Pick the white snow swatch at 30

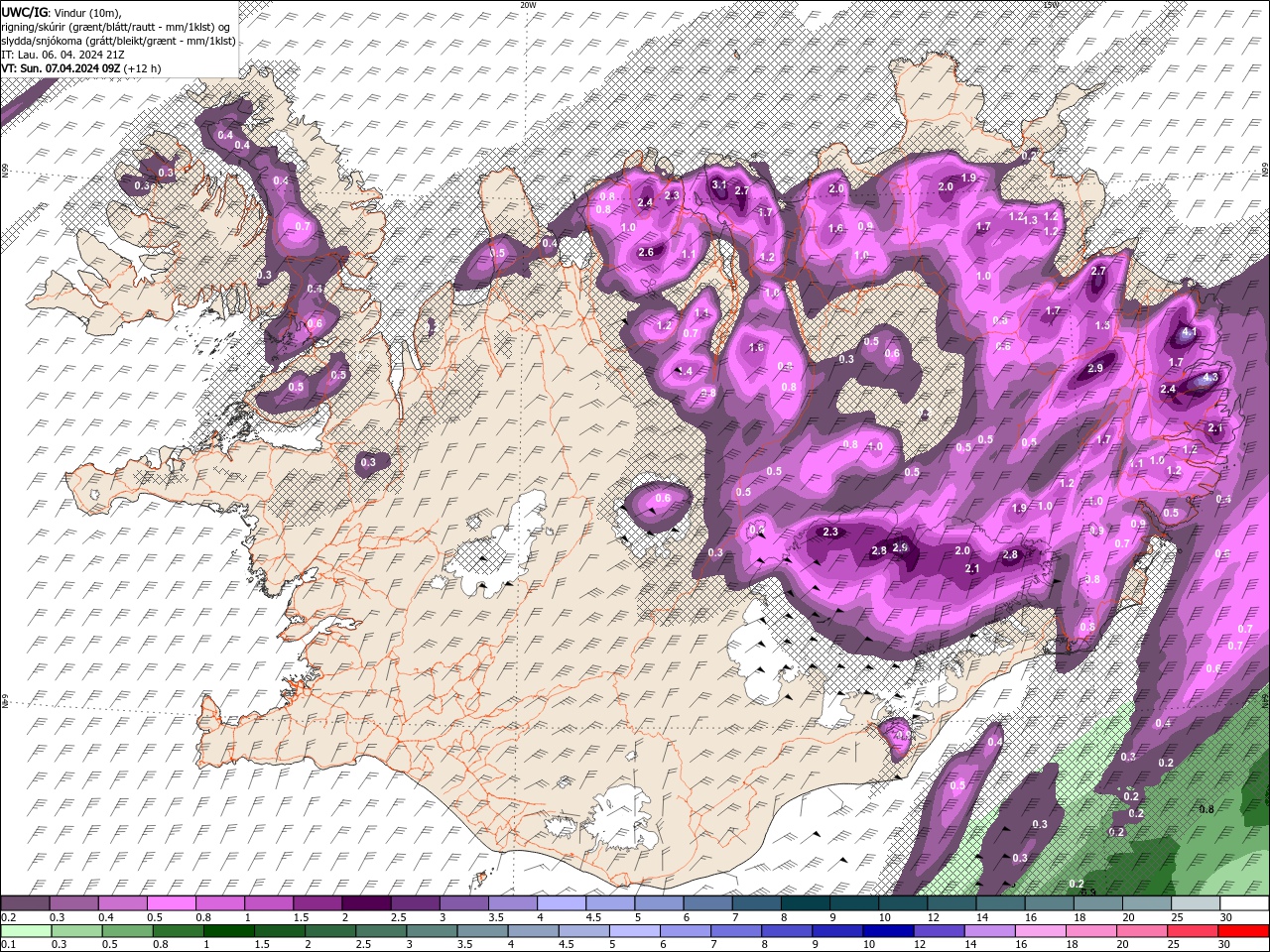[1244, 903]
